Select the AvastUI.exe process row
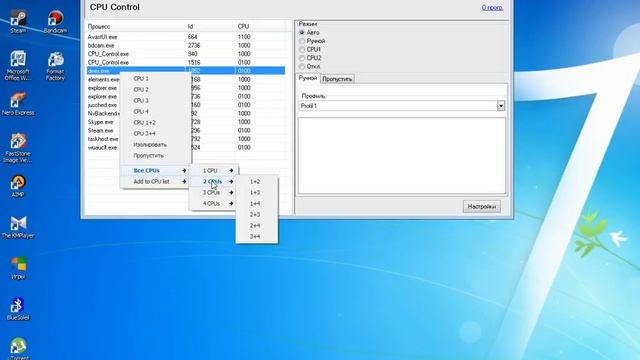The image size is (640, 360). point(186,37)
